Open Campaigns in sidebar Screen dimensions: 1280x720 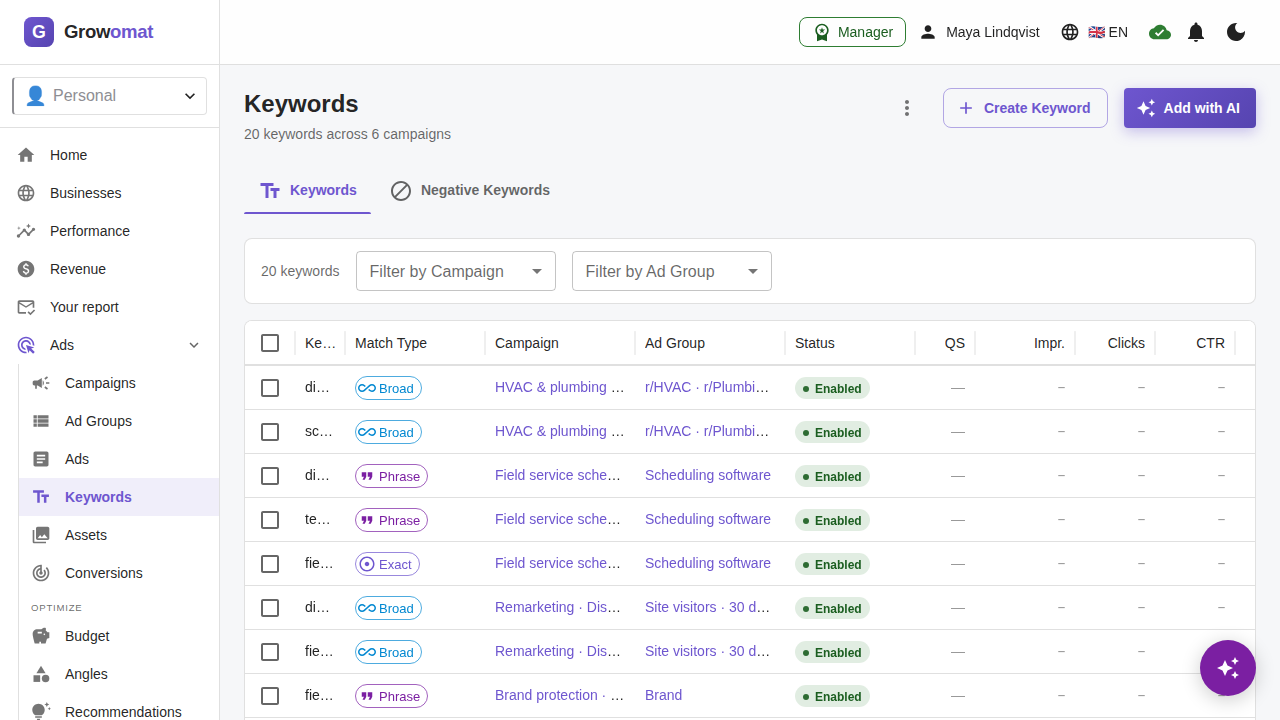pyautogui.click(x=119, y=383)
